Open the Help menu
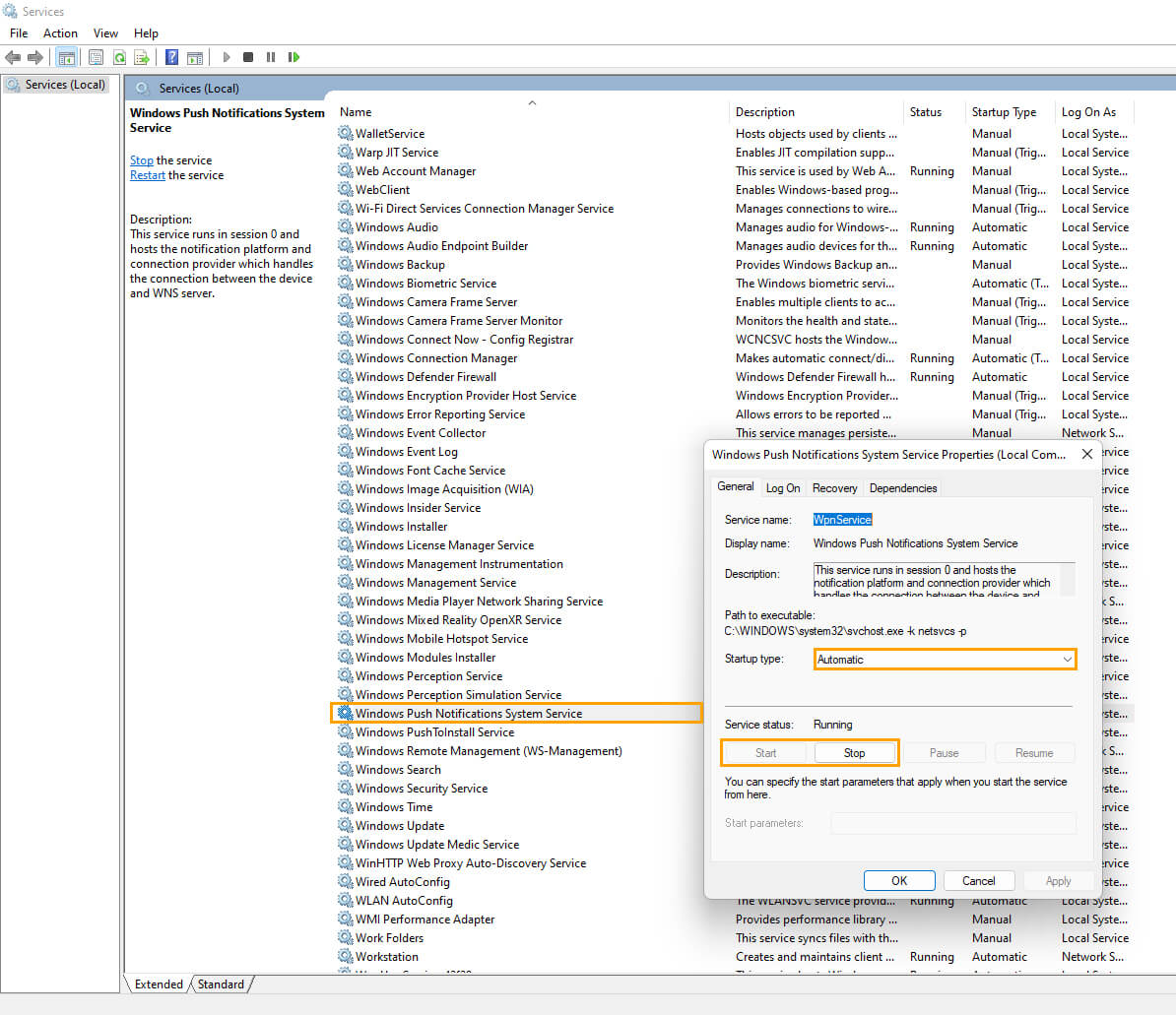Viewport: 1176px width, 1015px height. tap(146, 33)
